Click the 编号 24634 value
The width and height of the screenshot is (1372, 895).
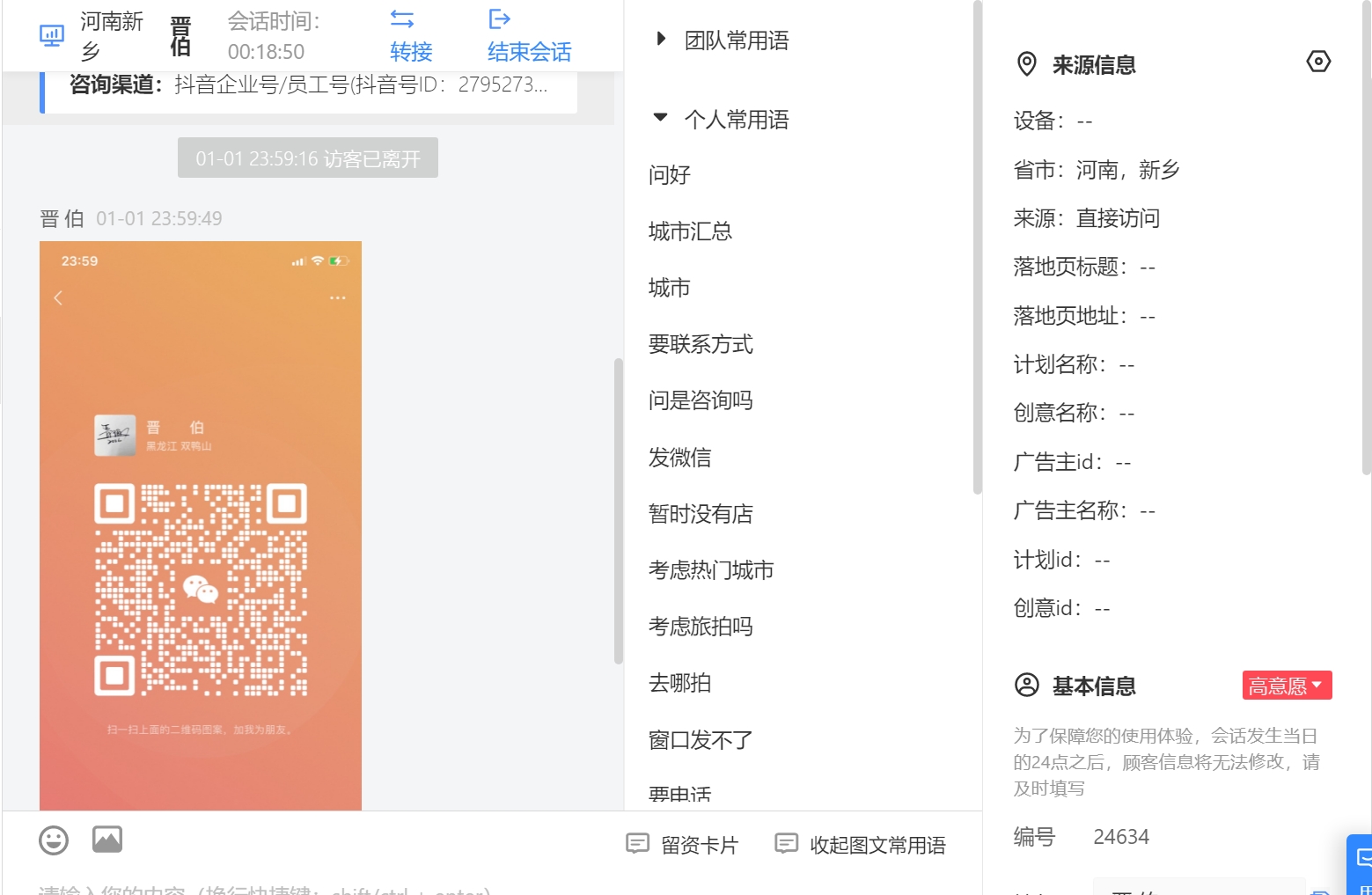[1120, 837]
